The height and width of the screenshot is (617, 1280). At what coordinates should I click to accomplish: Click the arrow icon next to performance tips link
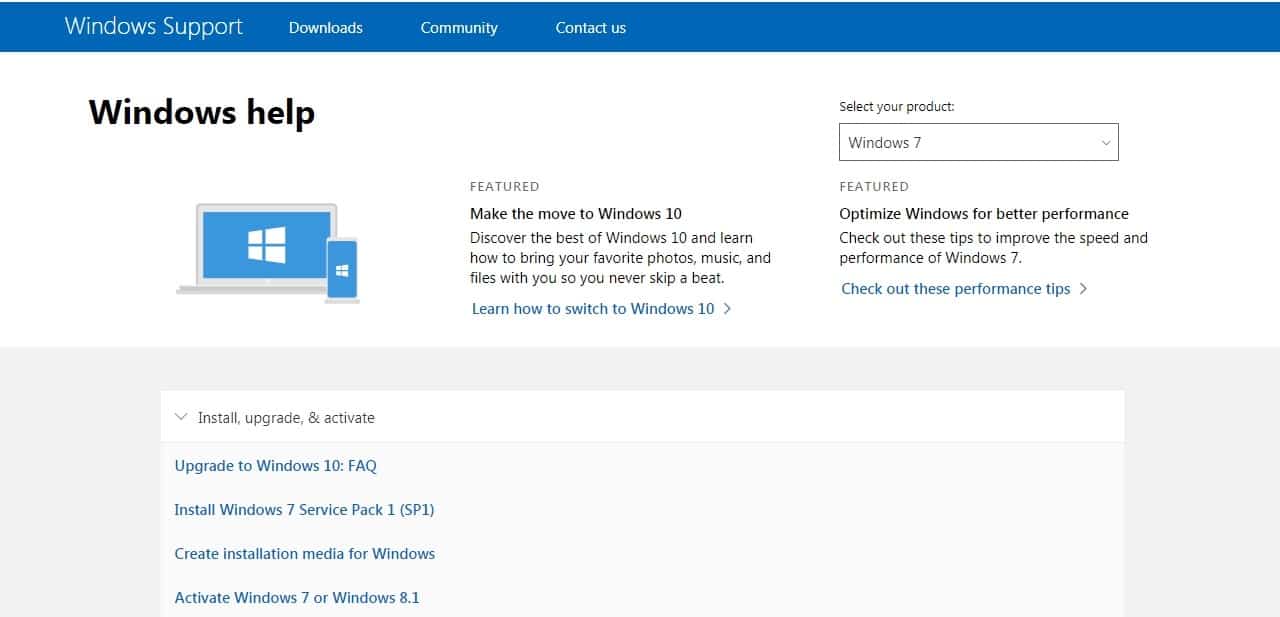tap(1084, 289)
